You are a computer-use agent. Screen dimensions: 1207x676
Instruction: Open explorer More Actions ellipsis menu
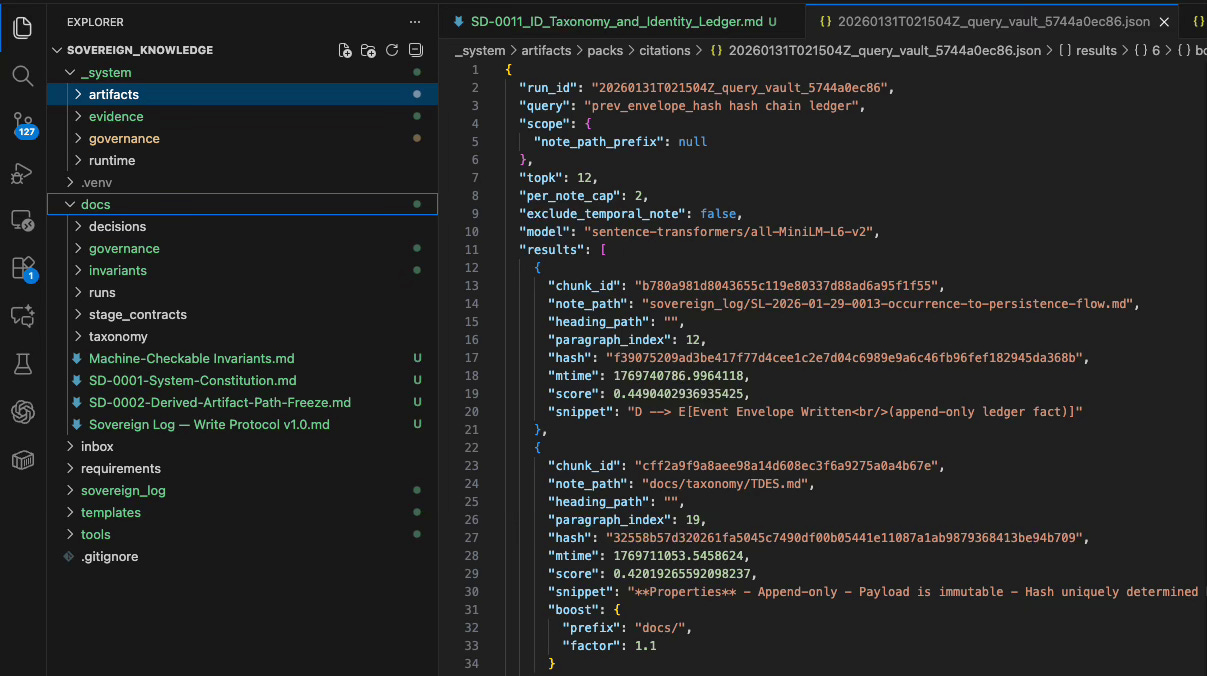click(x=415, y=21)
